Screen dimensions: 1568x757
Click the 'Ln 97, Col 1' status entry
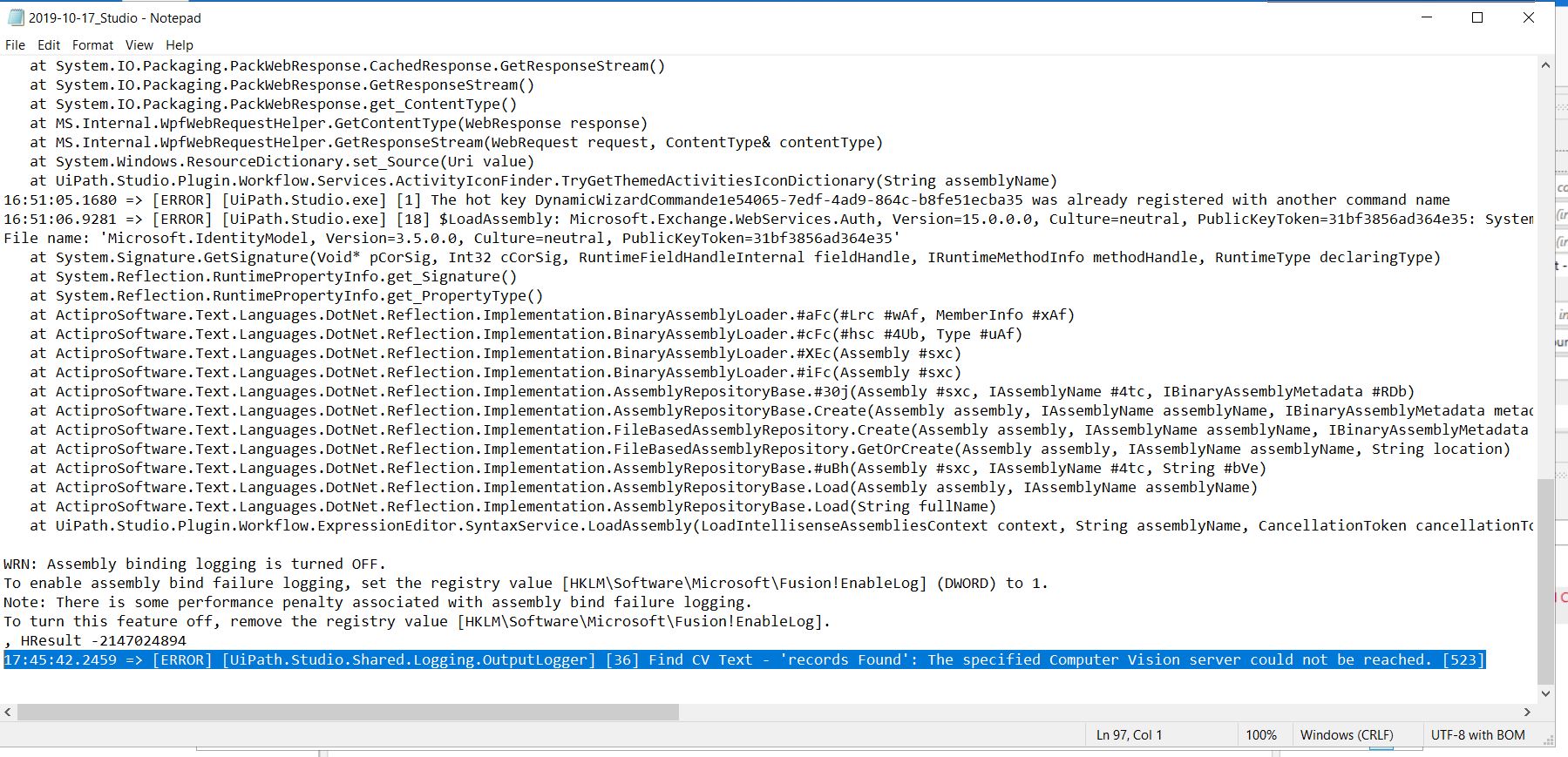pos(1129,735)
